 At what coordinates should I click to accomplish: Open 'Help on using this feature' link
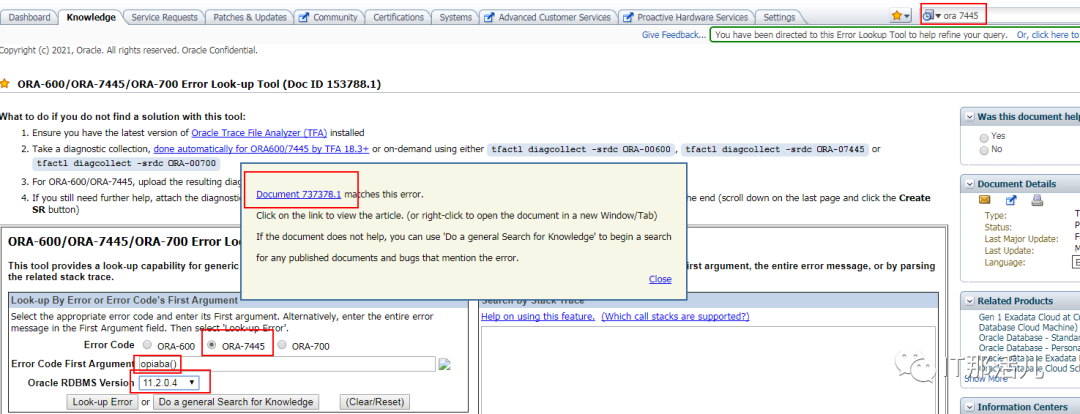click(538, 316)
